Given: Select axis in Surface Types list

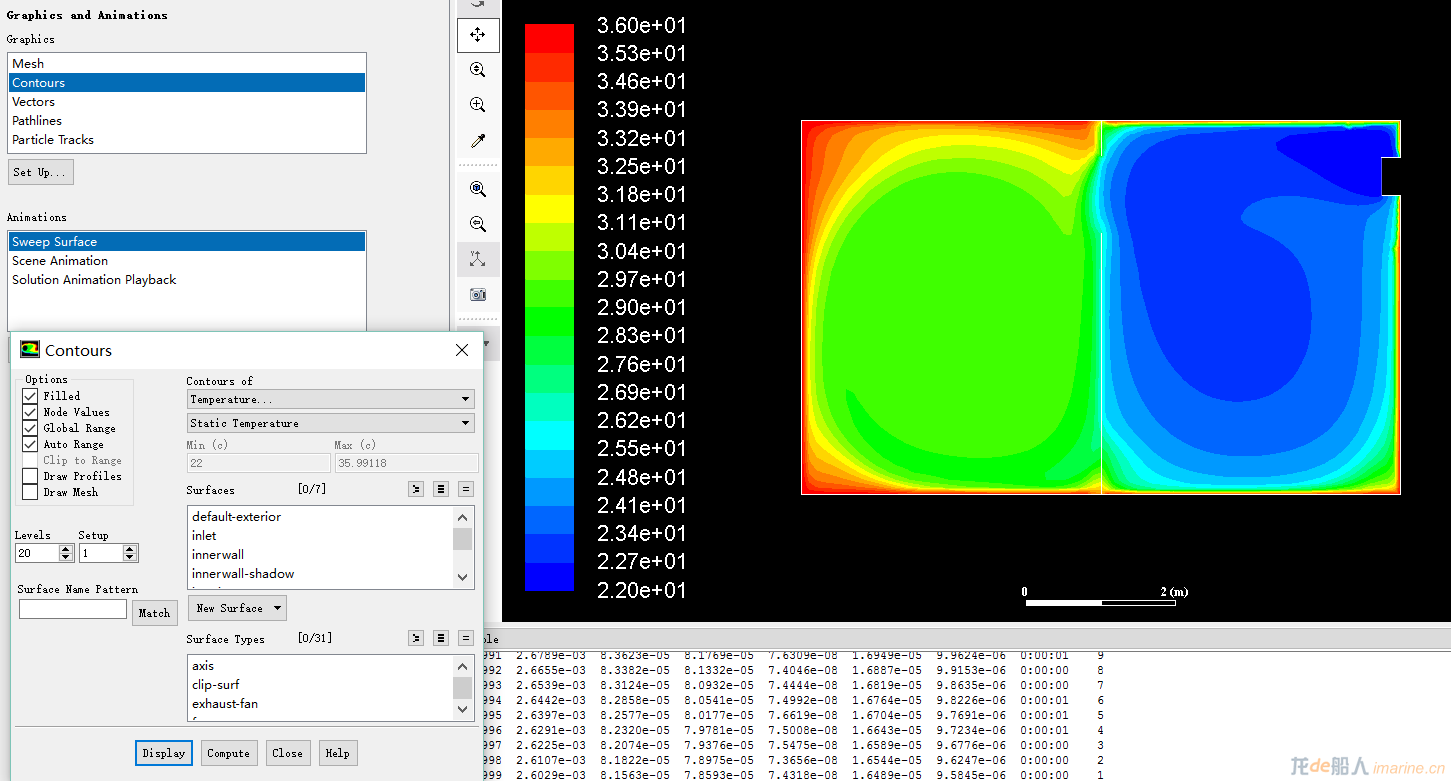Looking at the screenshot, I should (320, 666).
